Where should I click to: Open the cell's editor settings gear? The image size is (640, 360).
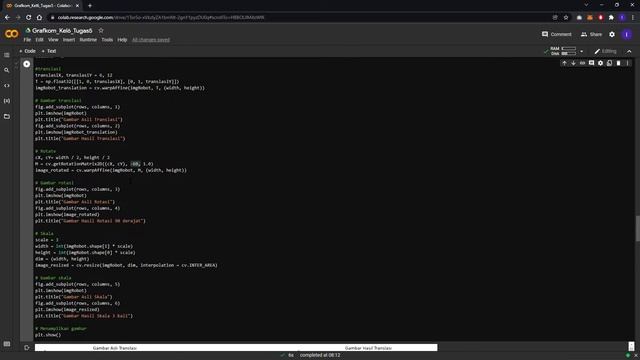point(600,63)
